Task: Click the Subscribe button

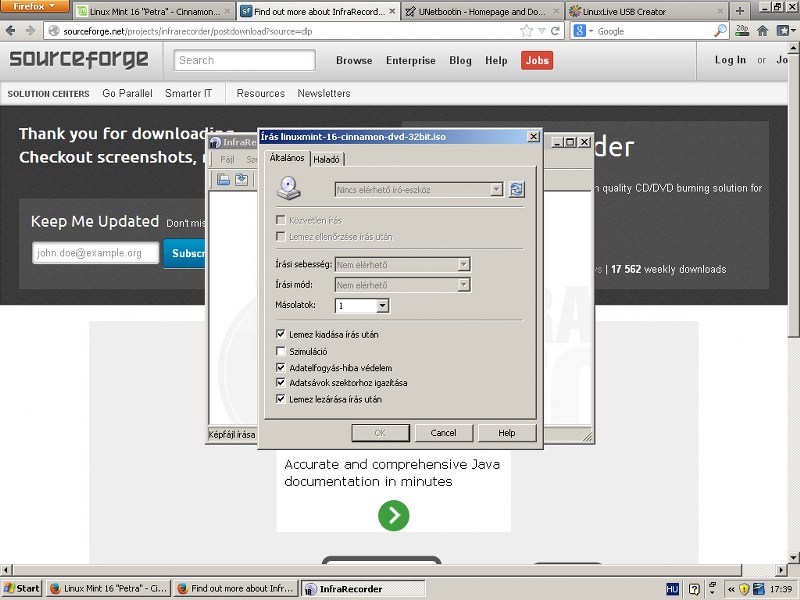Action: 184,253
